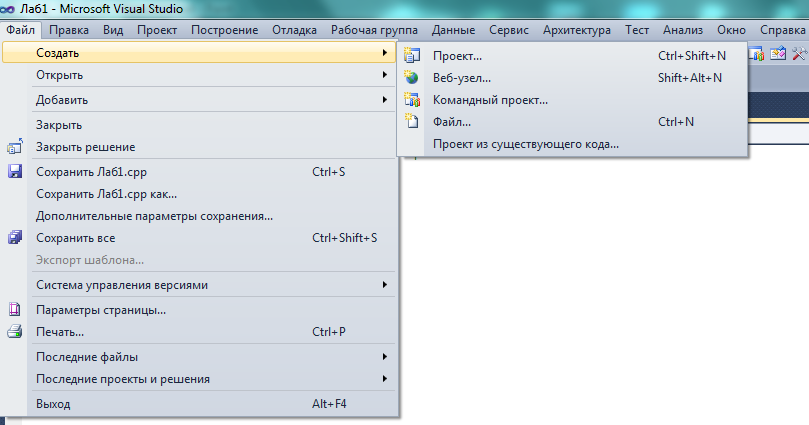Image resolution: width=809 pixels, height=425 pixels.
Task: Open the Проект menu in menu bar
Action: pyautogui.click(x=157, y=30)
